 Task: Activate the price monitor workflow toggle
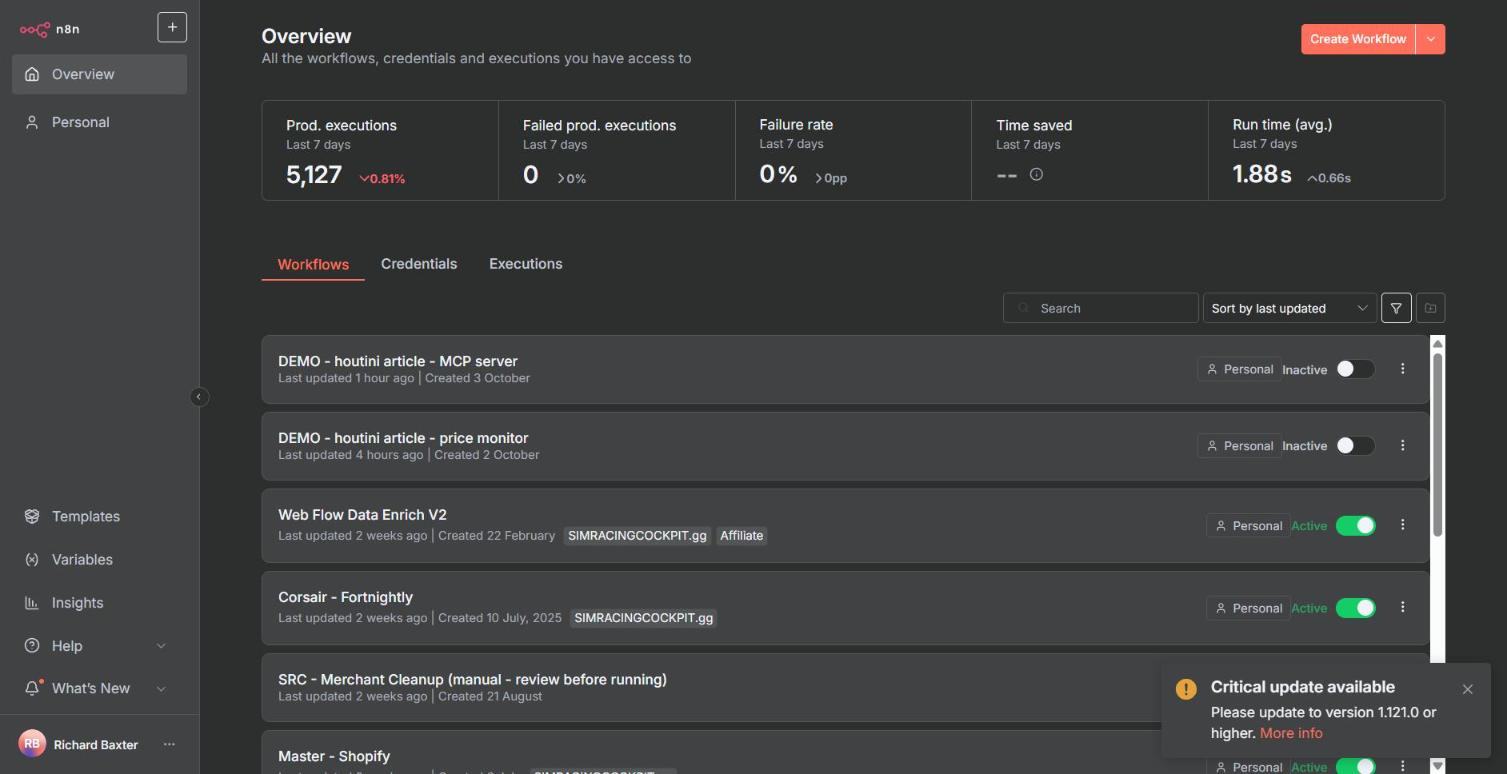click(x=1355, y=446)
